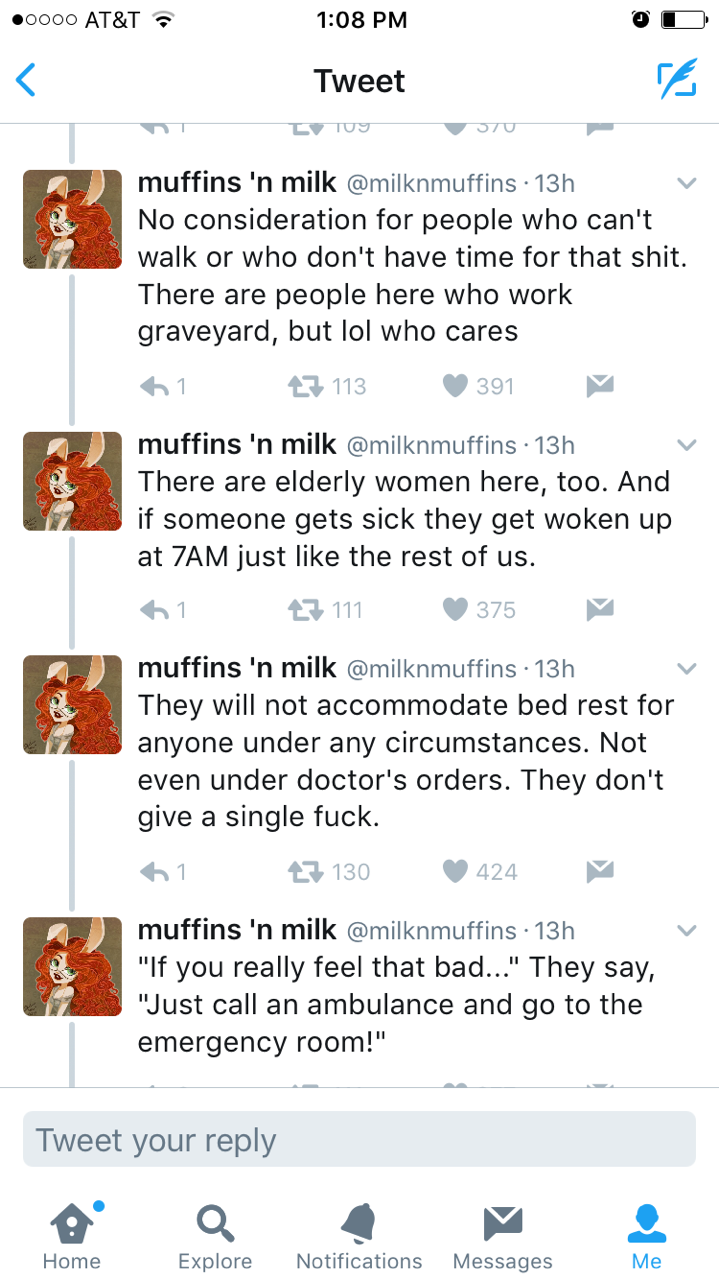Tap the "Tweet your reply" field

coord(359,1140)
